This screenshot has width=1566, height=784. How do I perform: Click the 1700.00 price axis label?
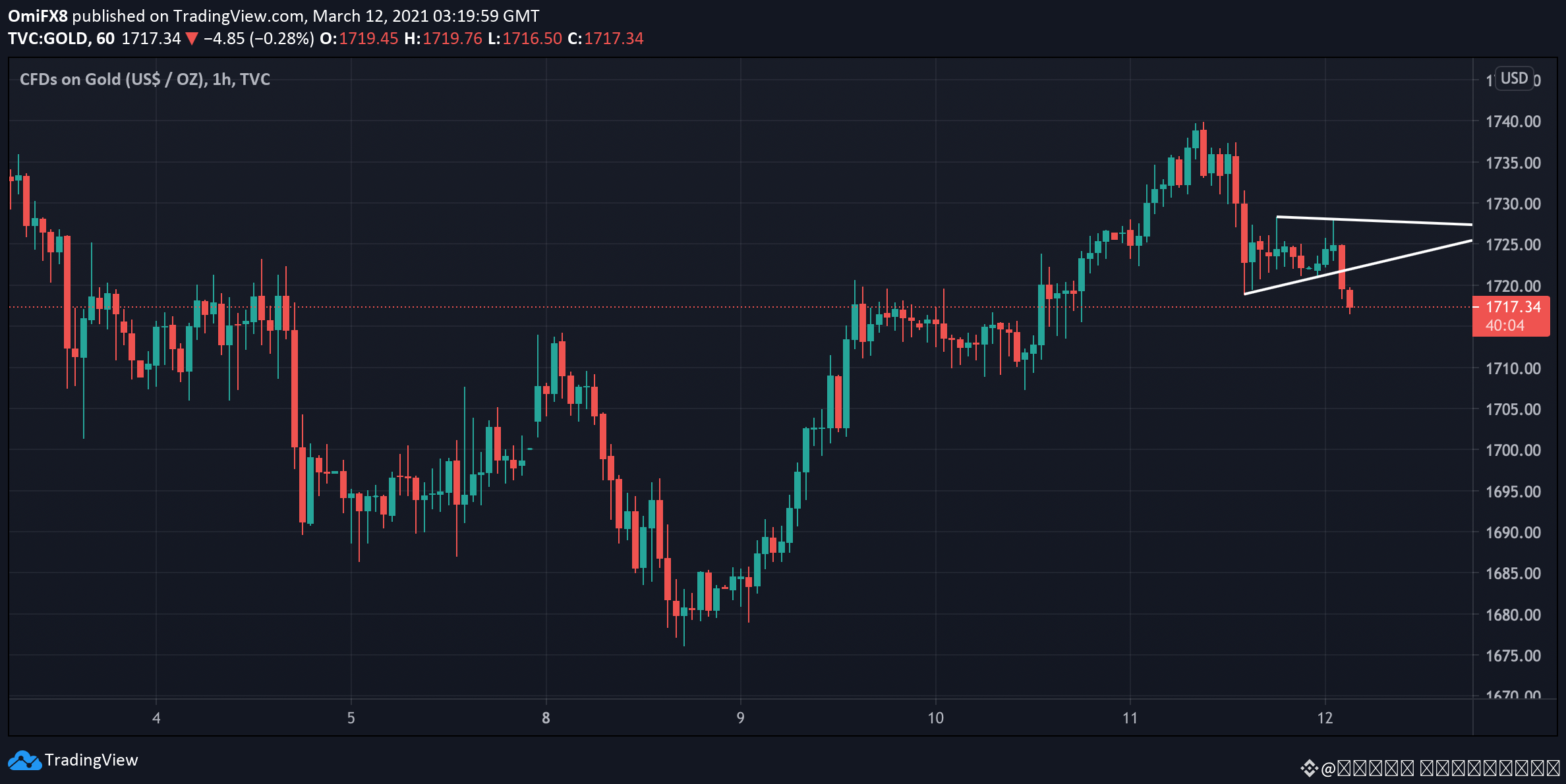point(1513,451)
